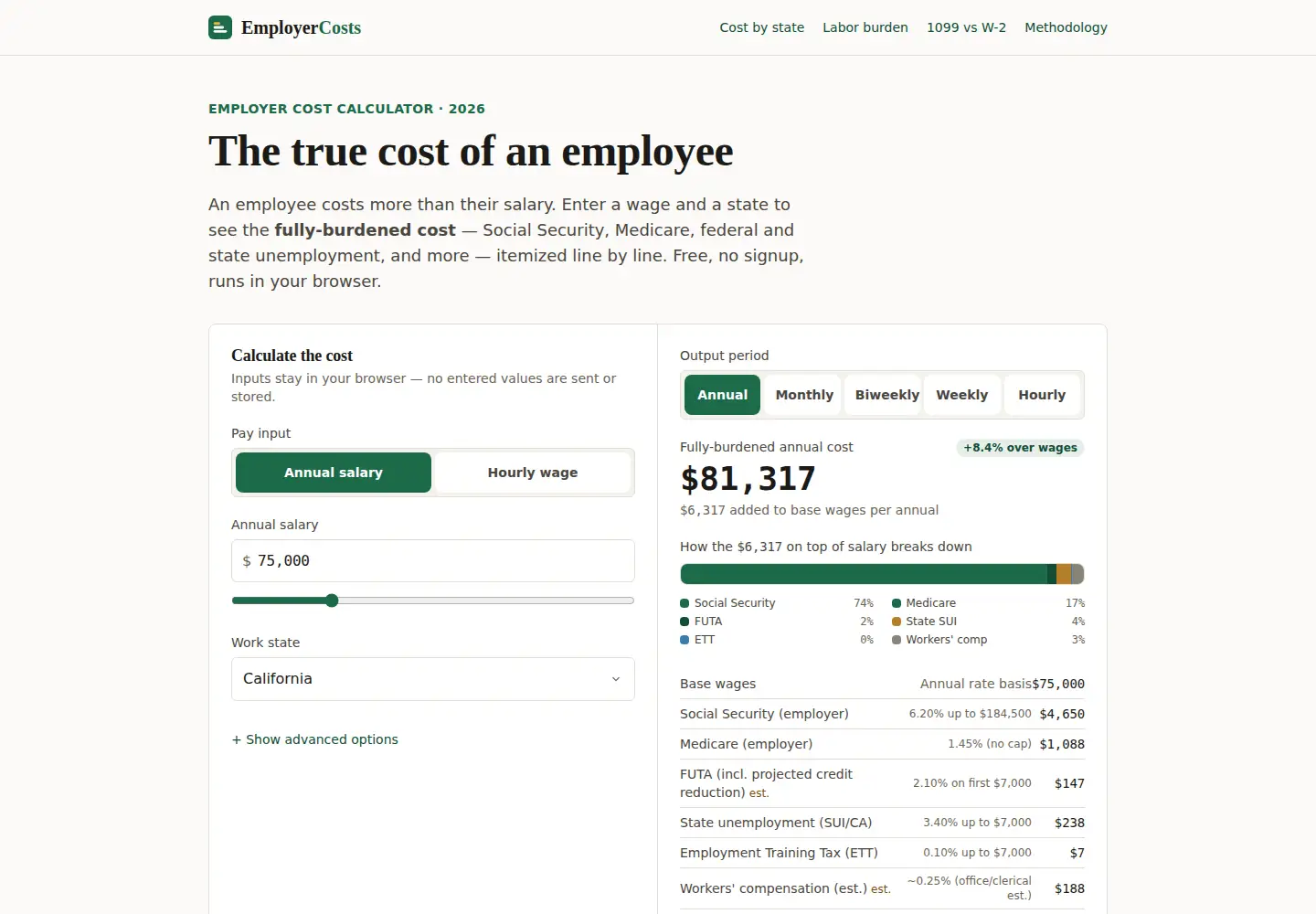The height and width of the screenshot is (914, 1316).
Task: Click the Medicare 17% value
Action: 1075,603
